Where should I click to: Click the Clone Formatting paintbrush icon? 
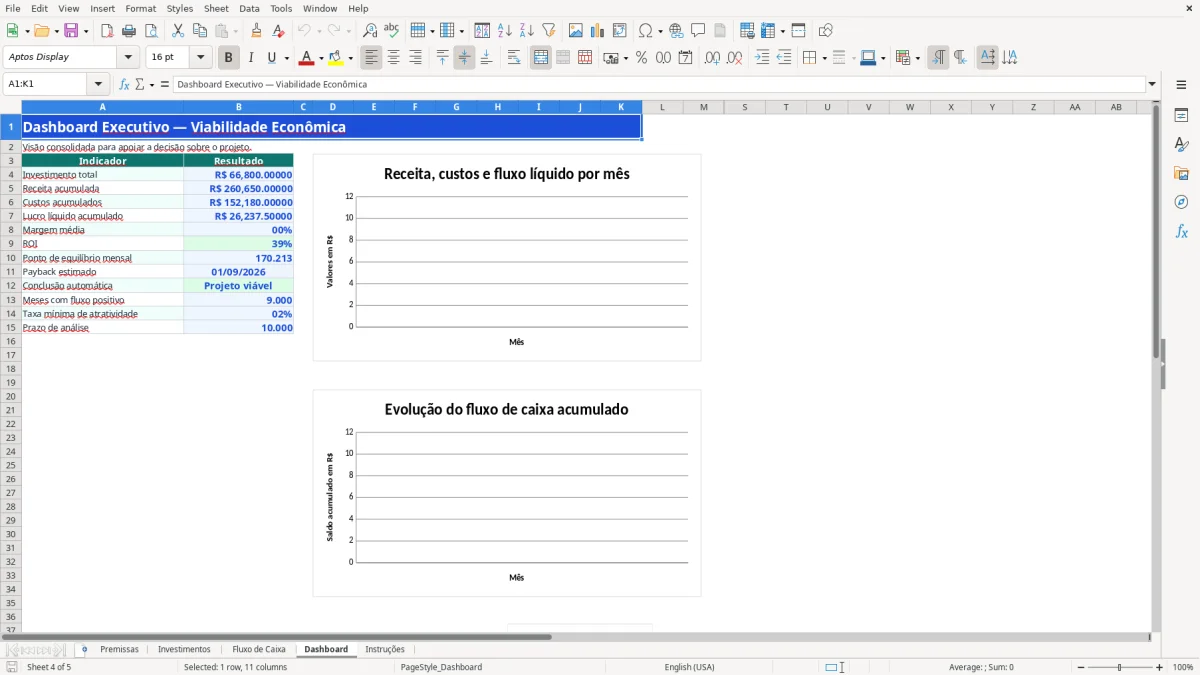point(257,31)
